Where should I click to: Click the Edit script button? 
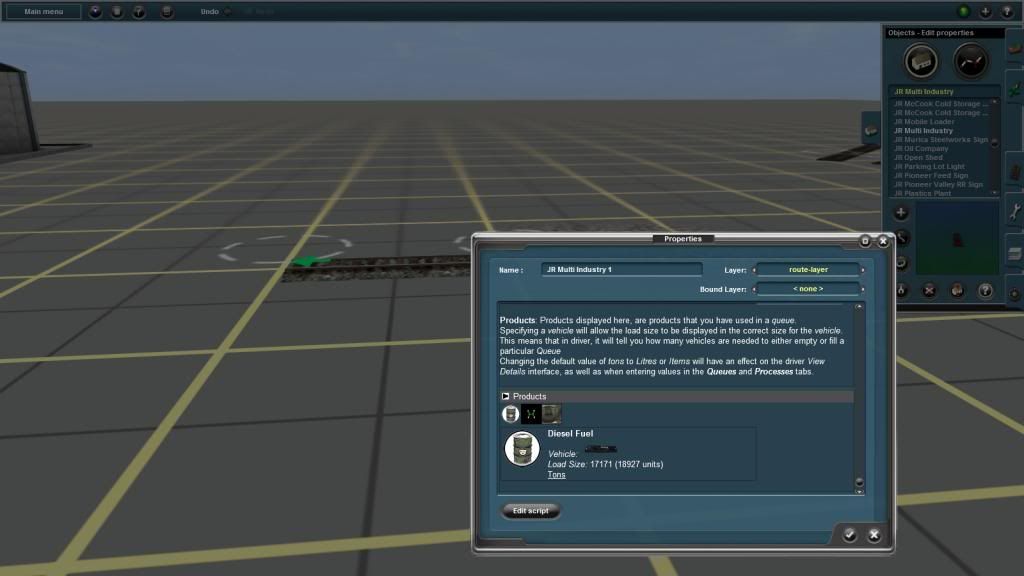[531, 511]
